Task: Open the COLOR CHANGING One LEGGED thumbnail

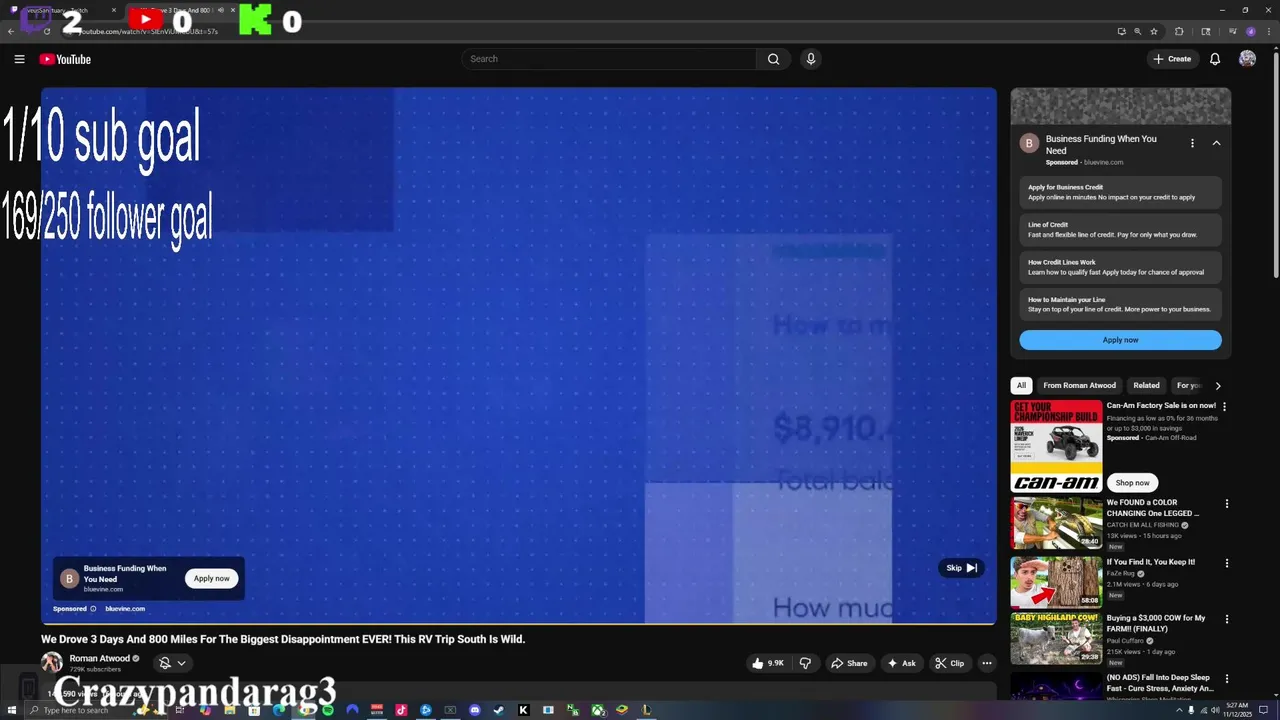Action: pos(1056,523)
